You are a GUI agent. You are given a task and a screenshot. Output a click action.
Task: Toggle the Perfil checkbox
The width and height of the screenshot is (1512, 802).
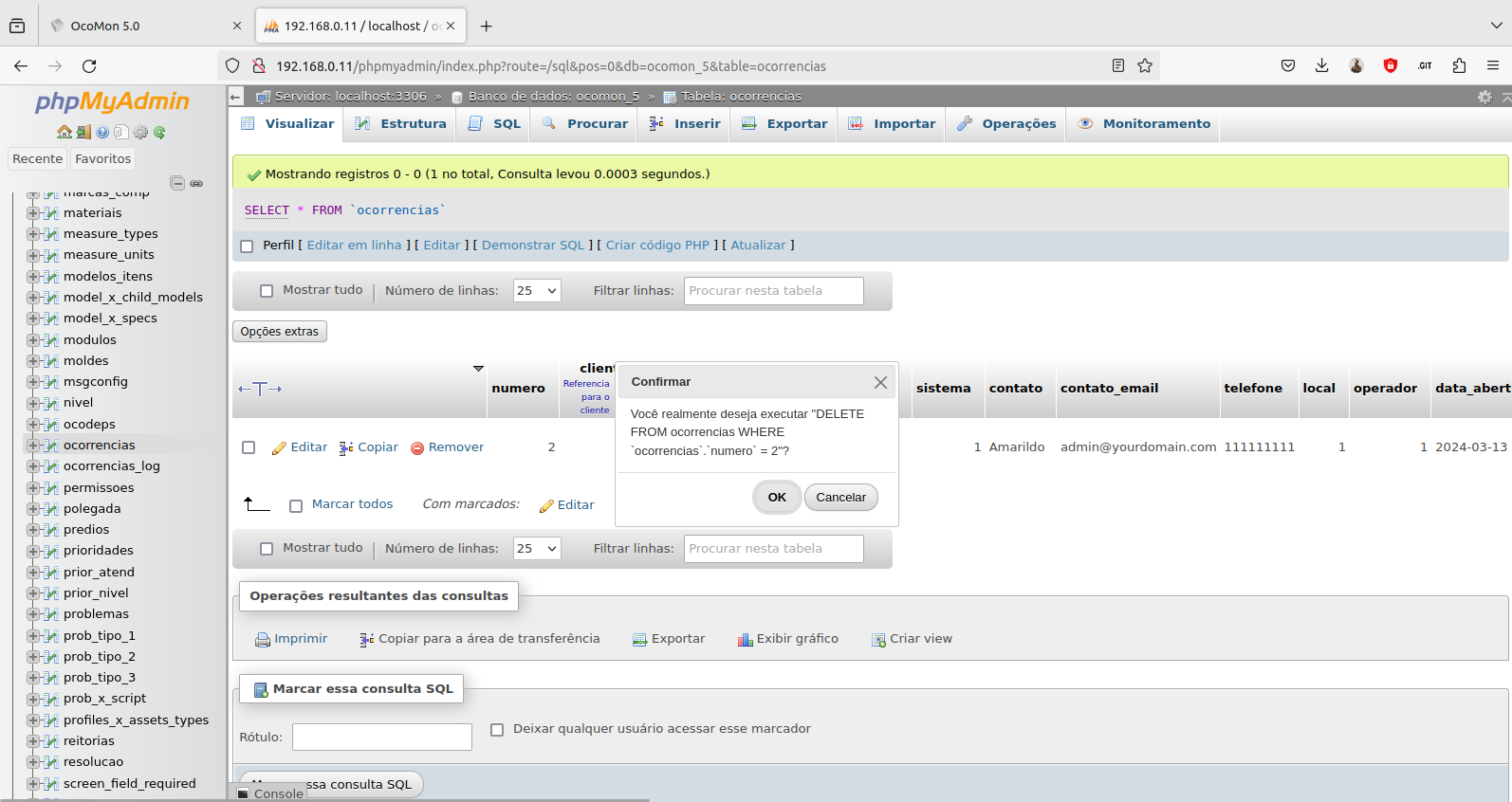coord(247,246)
